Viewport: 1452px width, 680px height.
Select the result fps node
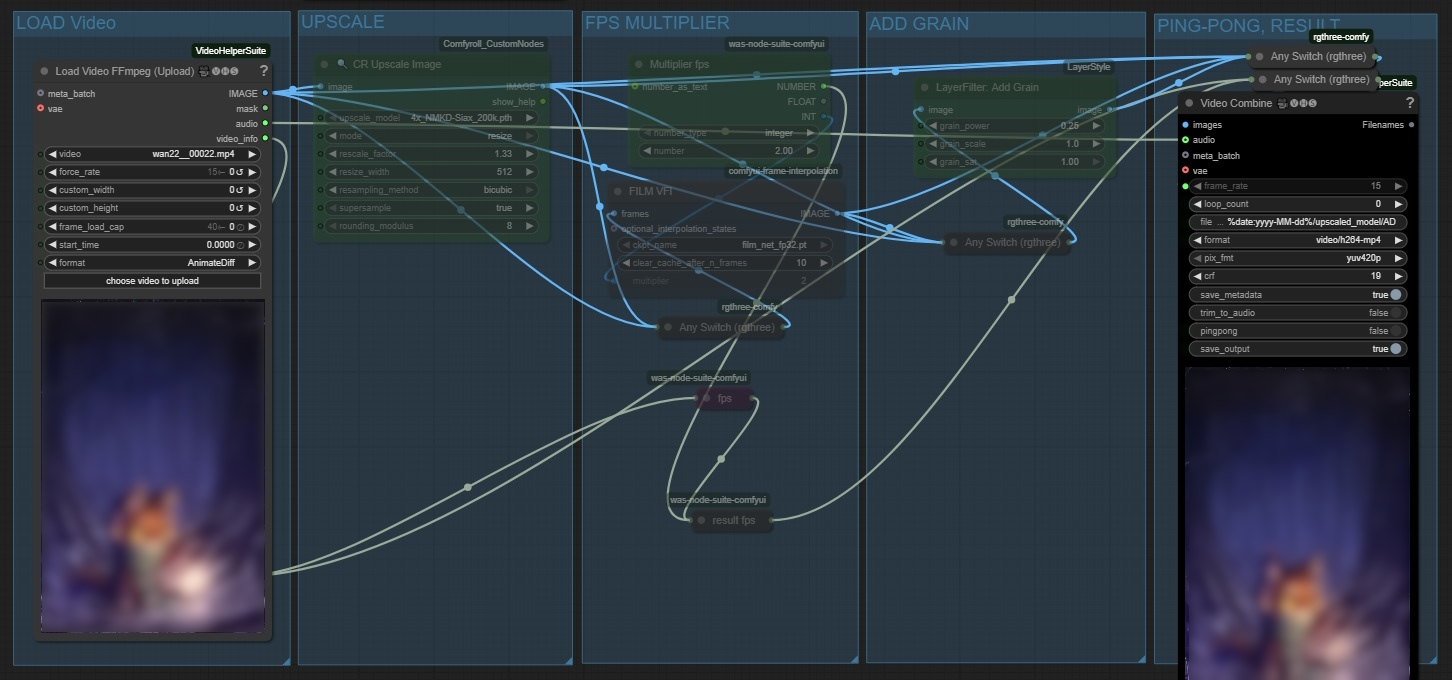[733, 520]
